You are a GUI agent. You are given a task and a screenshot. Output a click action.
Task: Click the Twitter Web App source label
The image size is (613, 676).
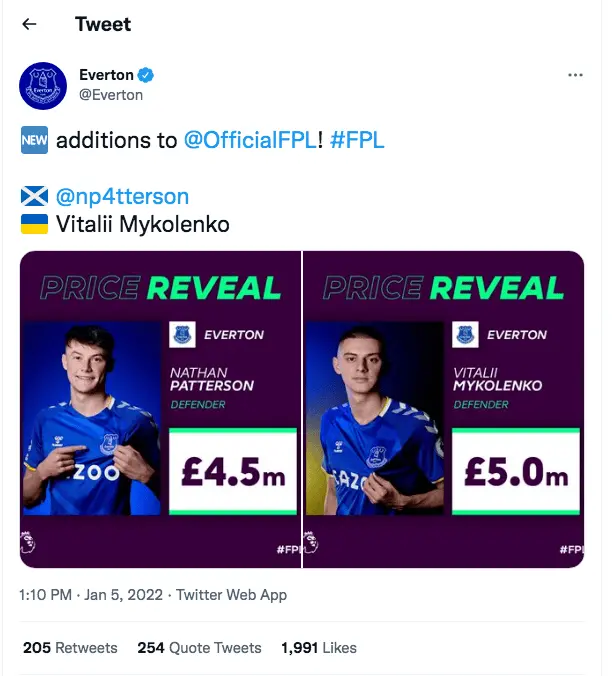[x=231, y=595]
